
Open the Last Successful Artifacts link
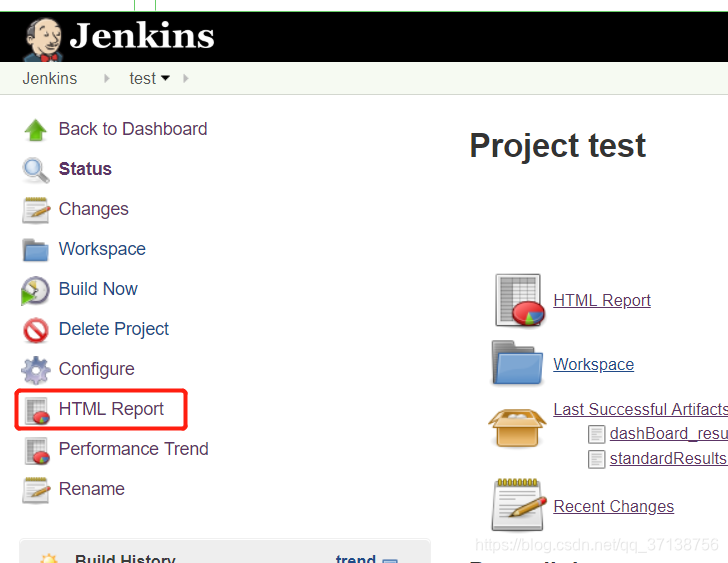(640, 409)
